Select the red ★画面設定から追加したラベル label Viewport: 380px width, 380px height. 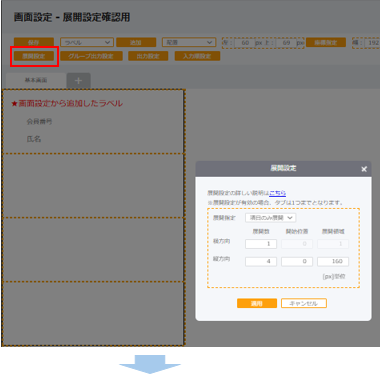pyautogui.click(x=67, y=104)
